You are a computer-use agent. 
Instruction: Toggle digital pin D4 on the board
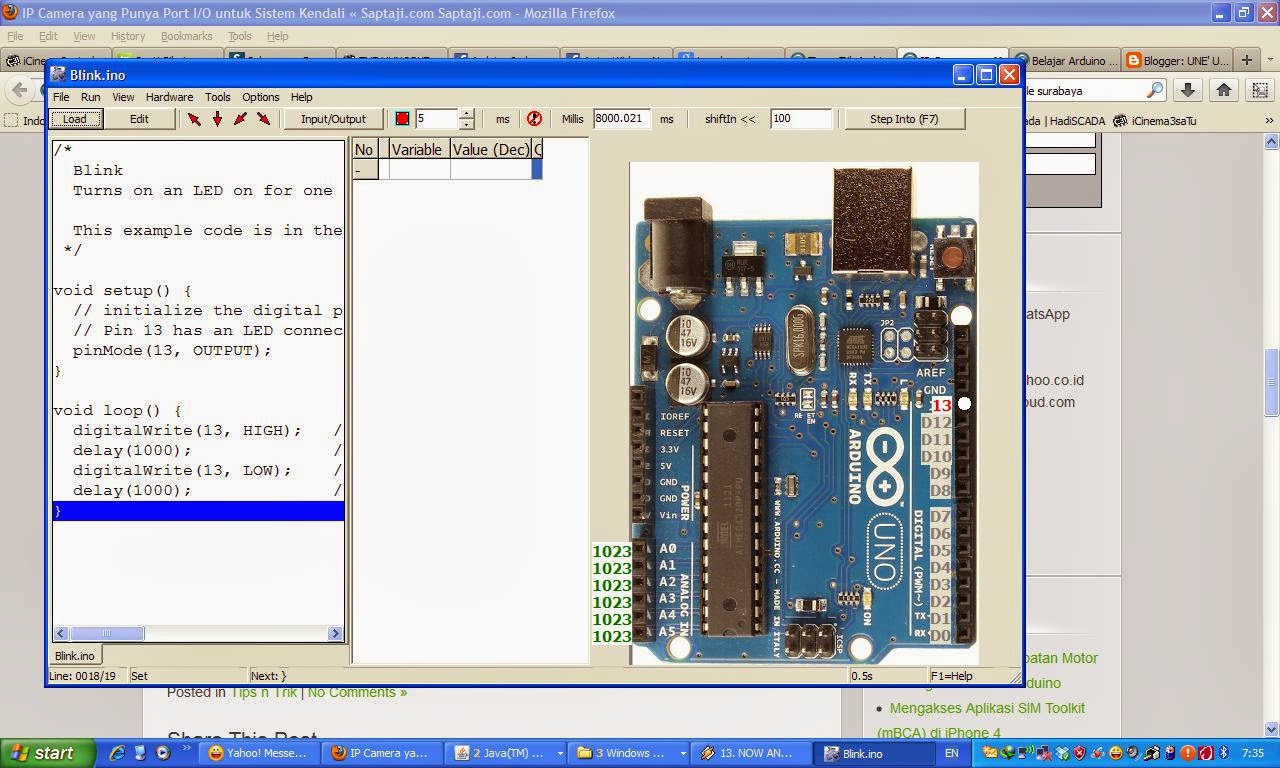pyautogui.click(x=940, y=568)
